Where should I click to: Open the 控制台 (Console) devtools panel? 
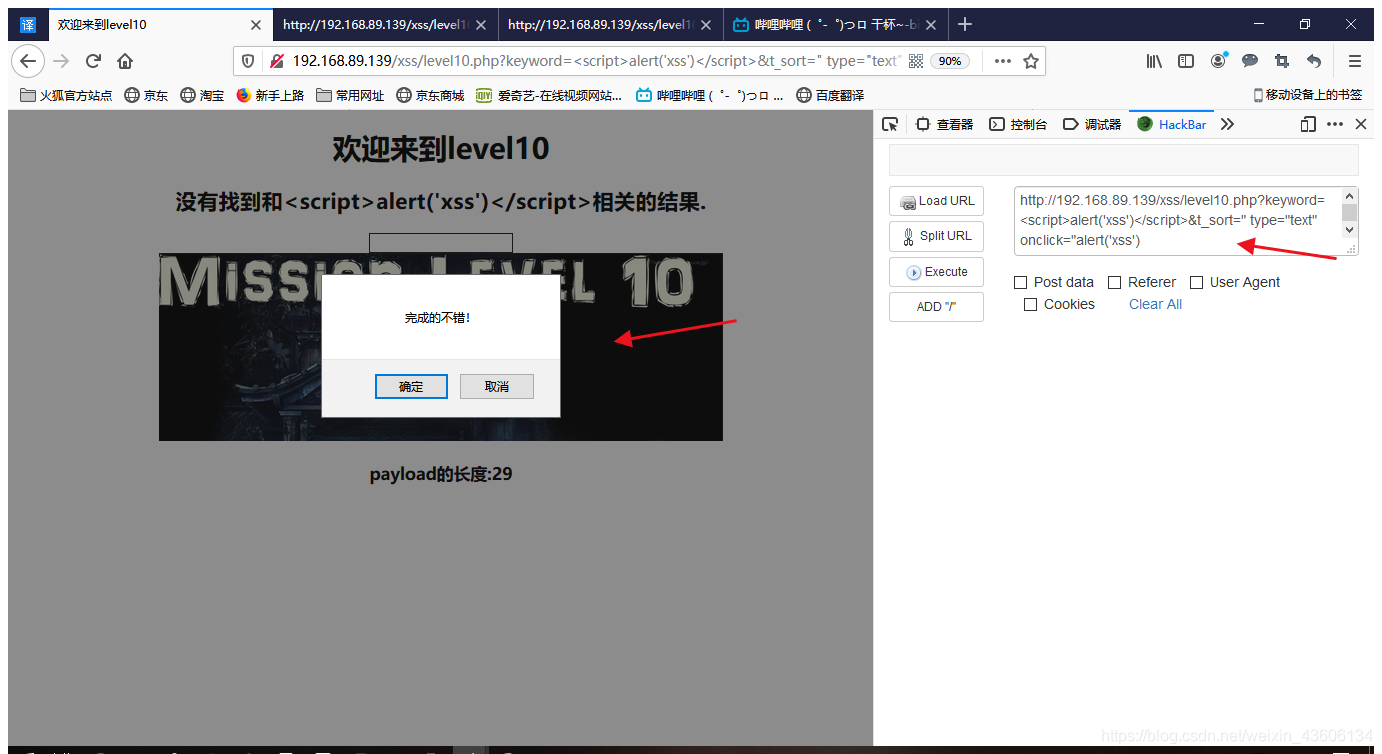1018,124
